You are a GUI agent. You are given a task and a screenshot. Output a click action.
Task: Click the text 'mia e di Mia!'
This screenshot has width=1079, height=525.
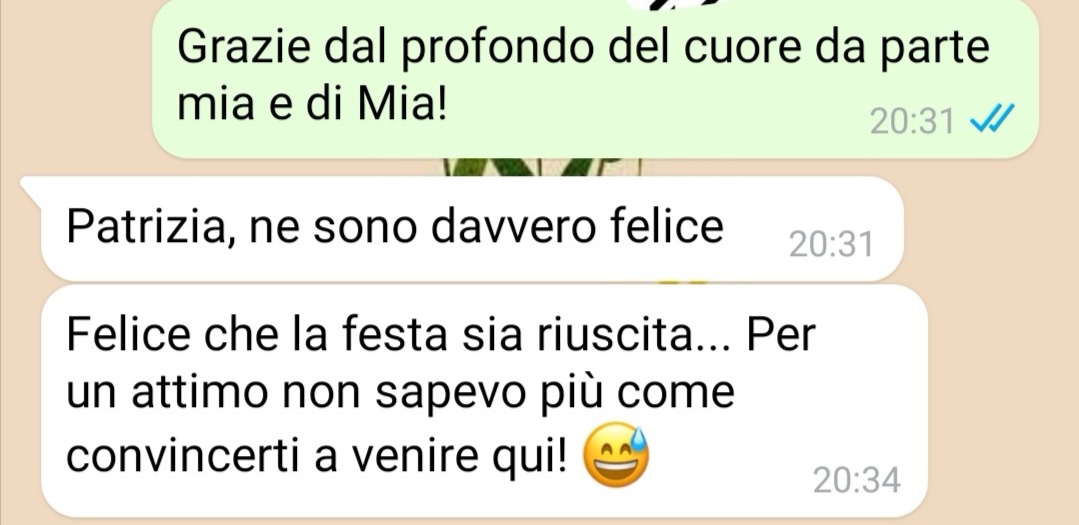click(312, 105)
